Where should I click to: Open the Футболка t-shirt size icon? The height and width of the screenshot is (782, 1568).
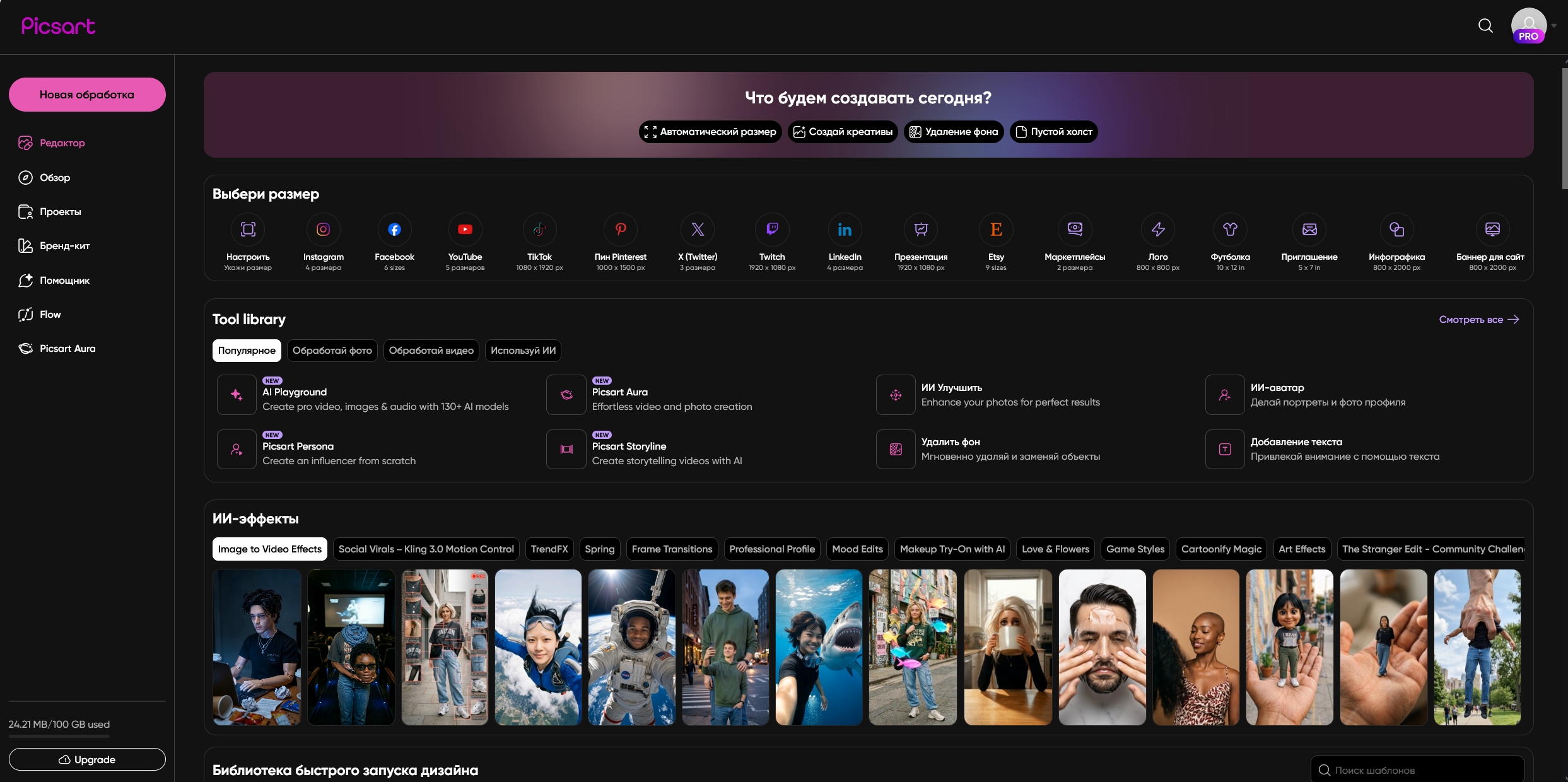click(1230, 230)
